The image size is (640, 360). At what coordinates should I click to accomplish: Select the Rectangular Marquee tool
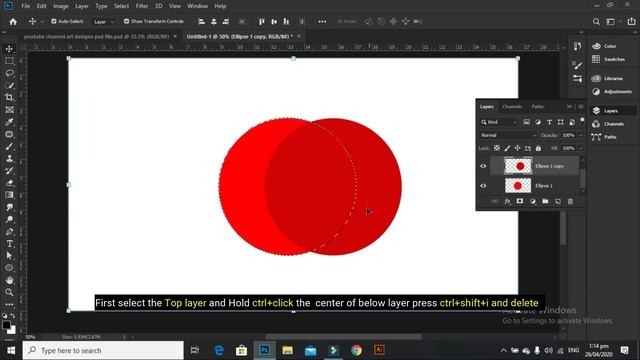(9, 61)
